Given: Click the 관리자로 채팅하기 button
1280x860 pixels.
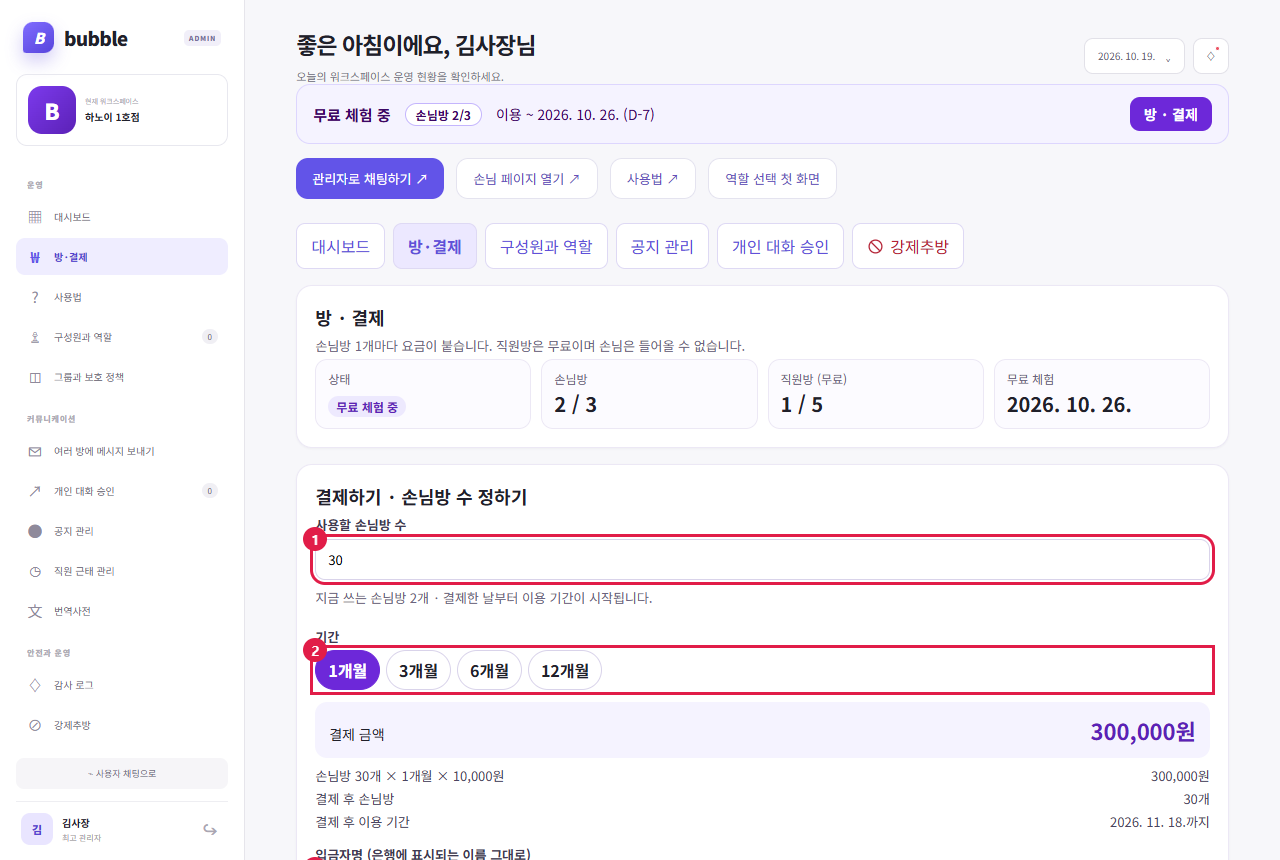Looking at the screenshot, I should click(370, 179).
